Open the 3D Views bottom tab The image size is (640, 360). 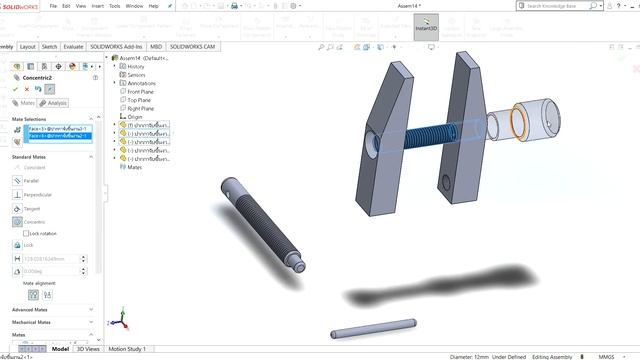point(88,349)
